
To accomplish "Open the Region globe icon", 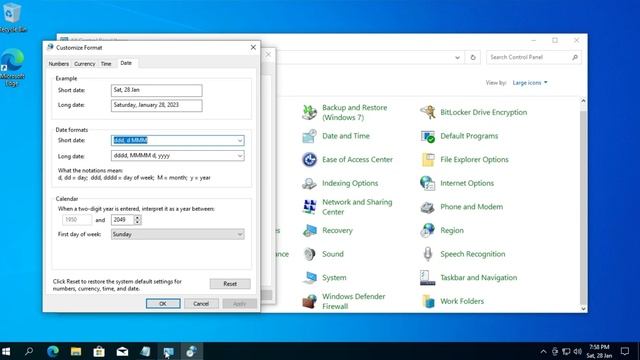I will coord(427,231).
